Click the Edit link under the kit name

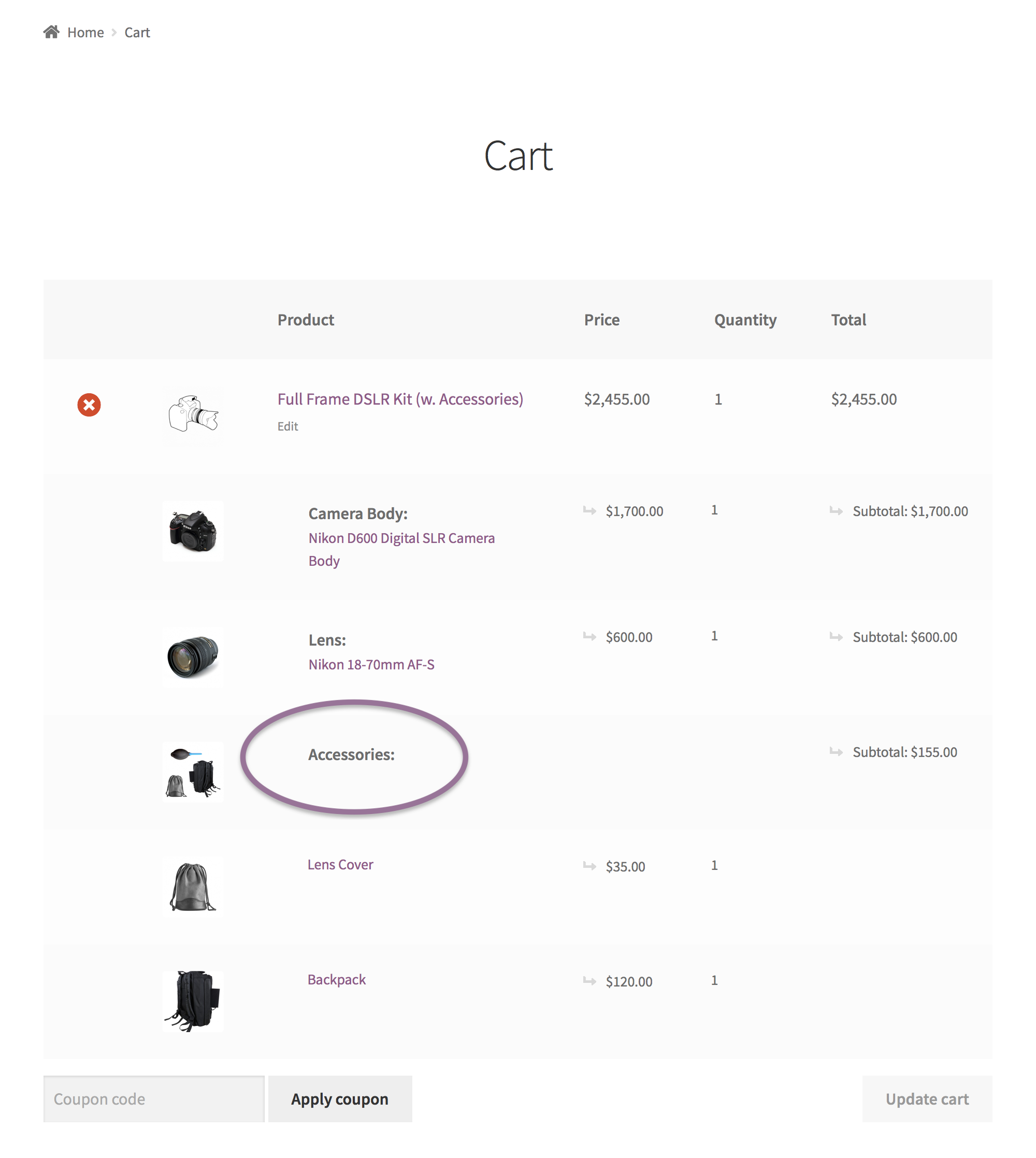(x=287, y=426)
